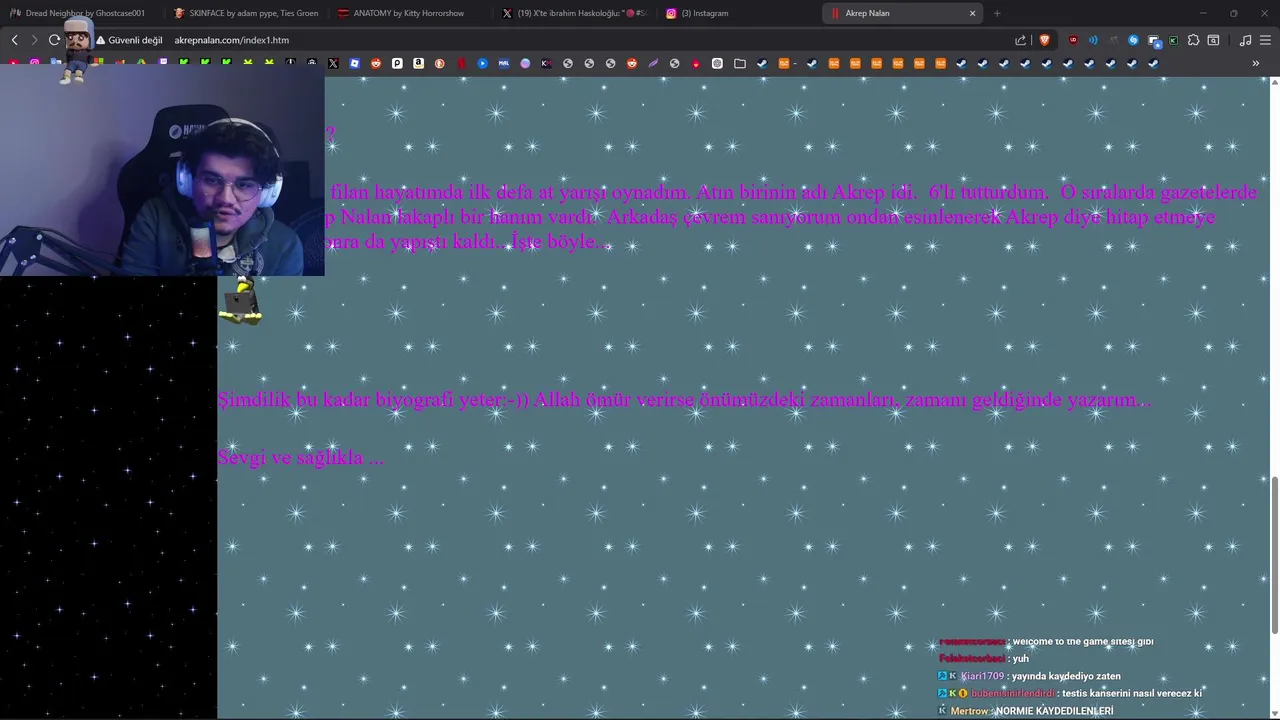Switch to the X İbrahim Haskoloğlu tab
The height and width of the screenshot is (720, 1280).
click(574, 13)
